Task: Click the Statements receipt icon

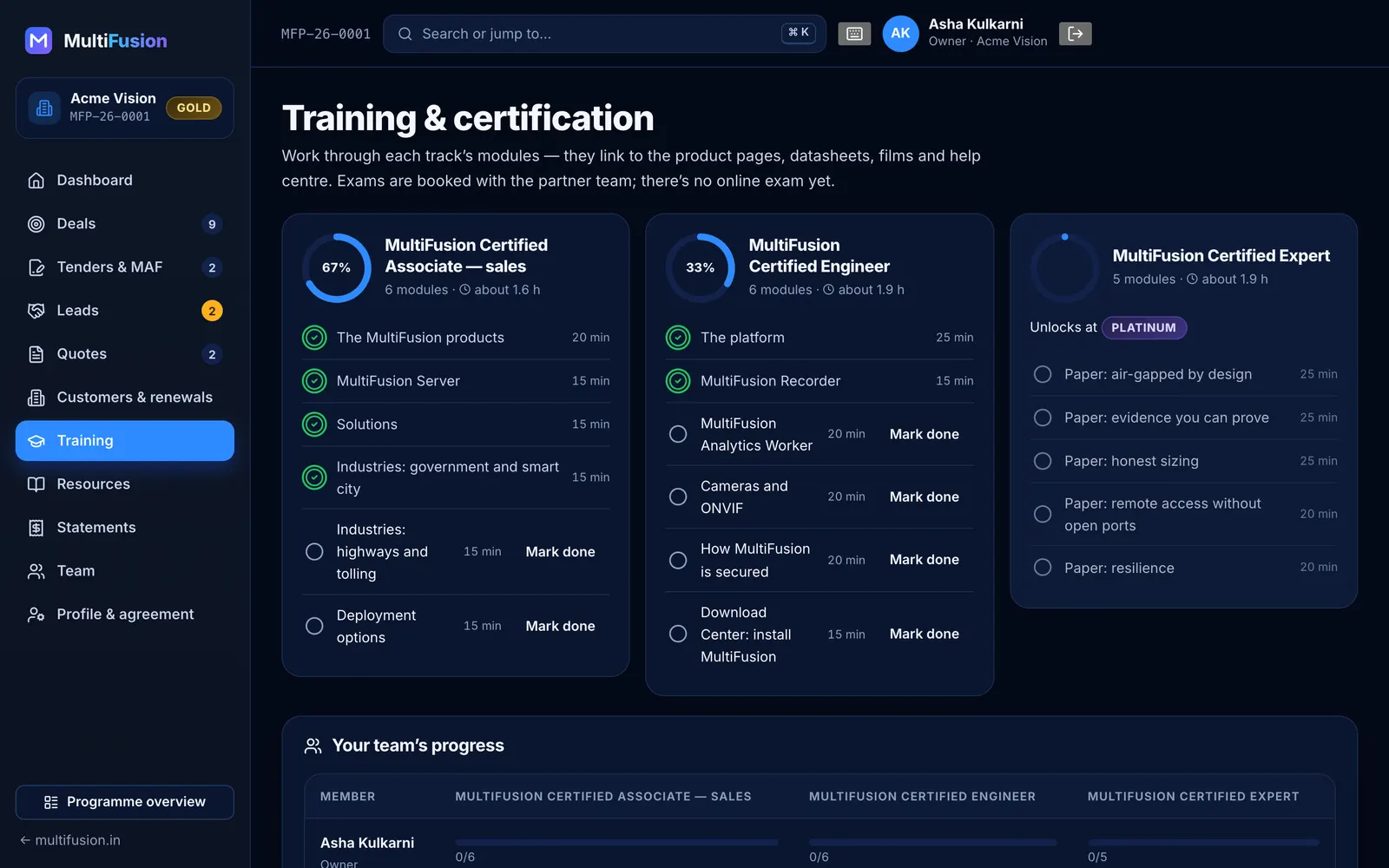Action: tap(36, 528)
